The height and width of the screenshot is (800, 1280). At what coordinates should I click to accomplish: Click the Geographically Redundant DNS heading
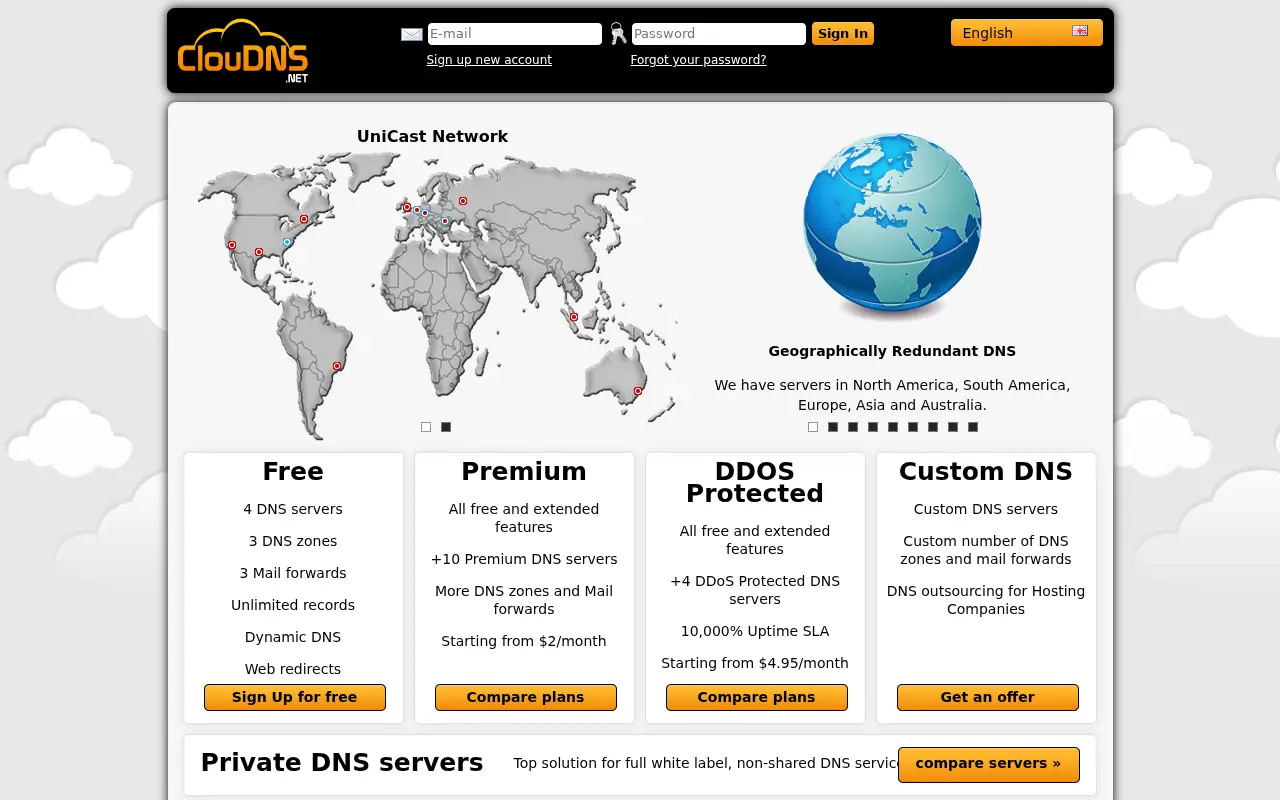coord(892,351)
